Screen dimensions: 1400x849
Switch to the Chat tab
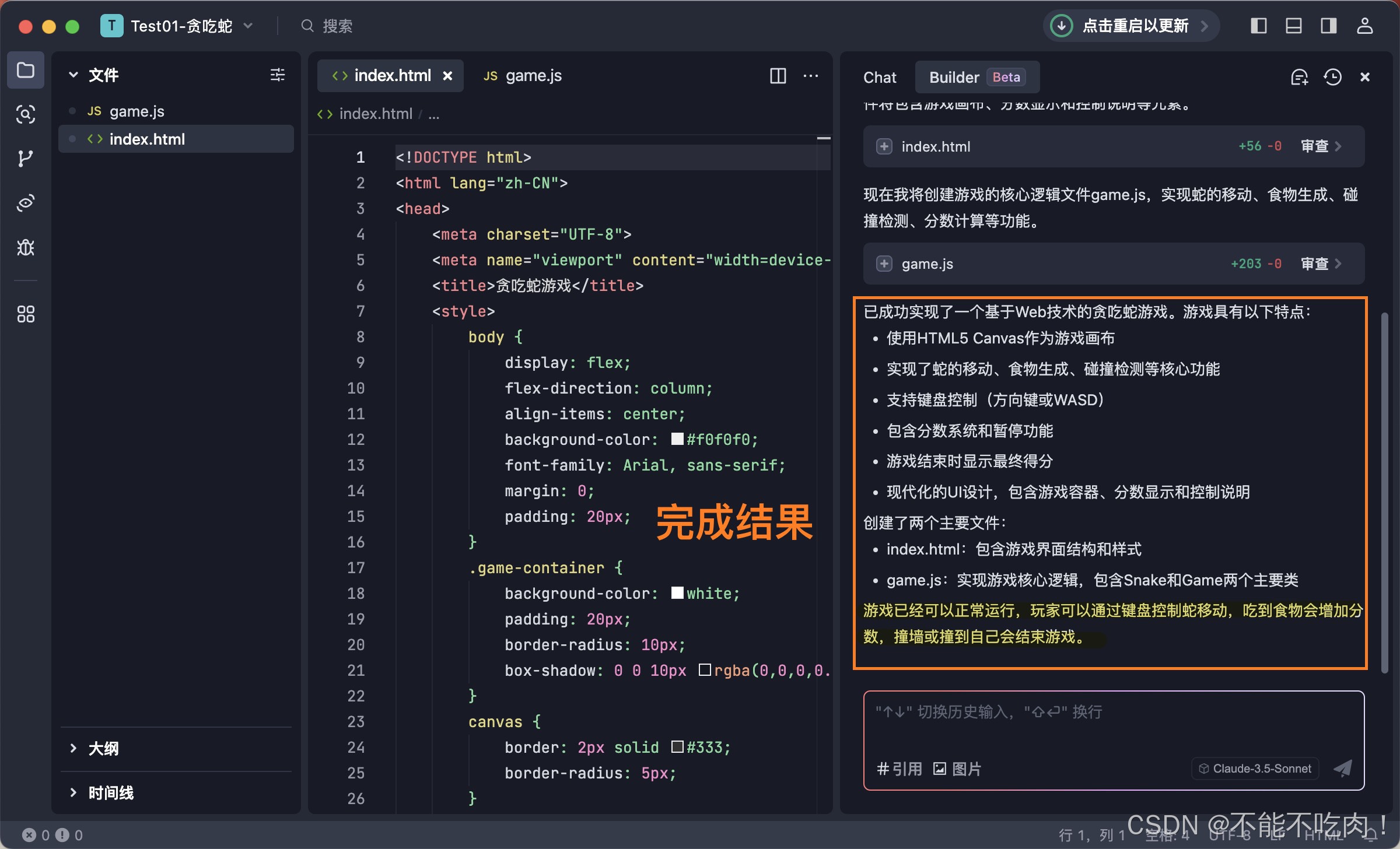point(880,77)
